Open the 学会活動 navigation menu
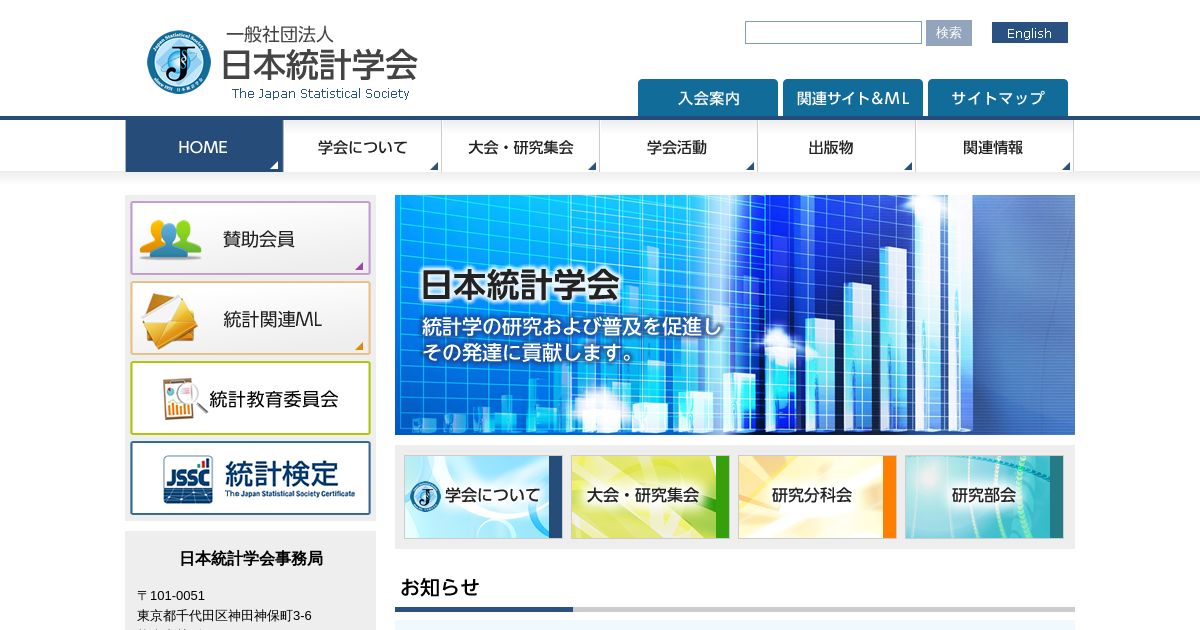 click(x=678, y=147)
